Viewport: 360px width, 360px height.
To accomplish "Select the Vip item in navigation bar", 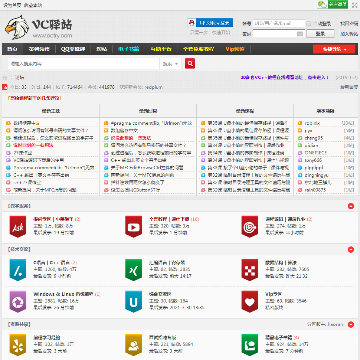I will click(x=235, y=49).
